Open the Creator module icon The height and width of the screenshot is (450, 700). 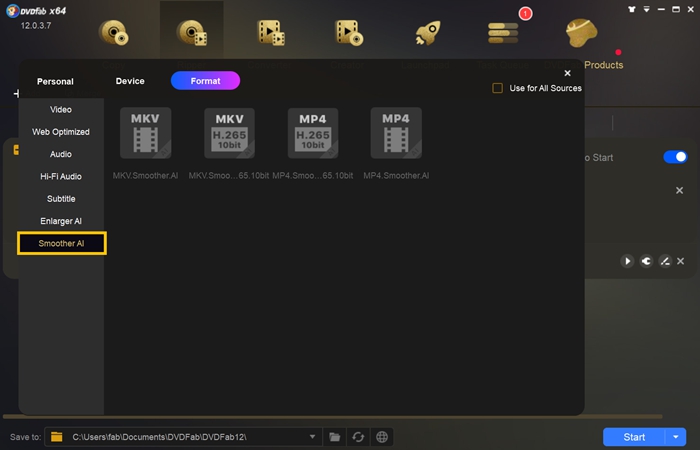coord(349,32)
